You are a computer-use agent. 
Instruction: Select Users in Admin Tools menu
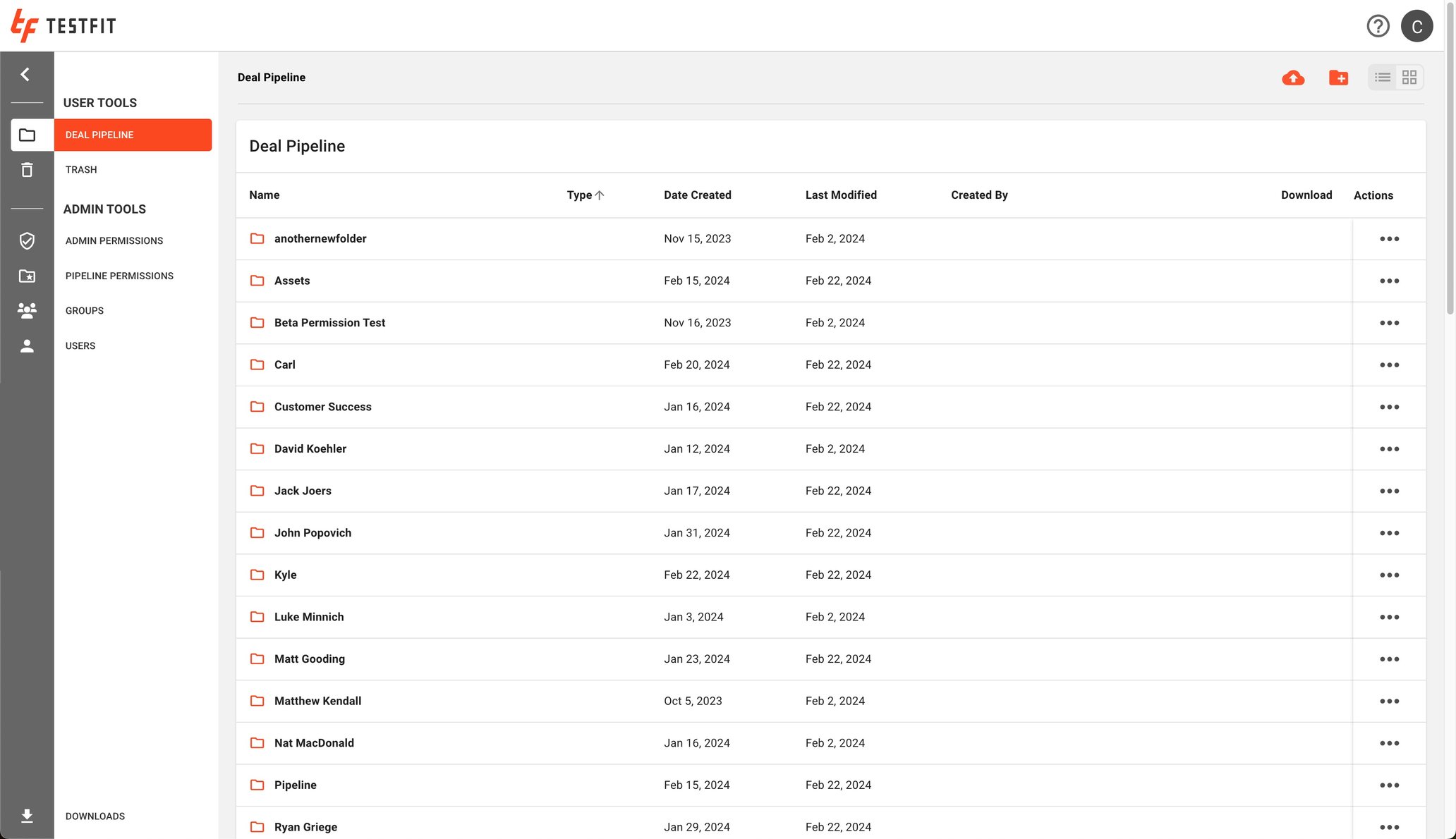pos(80,346)
